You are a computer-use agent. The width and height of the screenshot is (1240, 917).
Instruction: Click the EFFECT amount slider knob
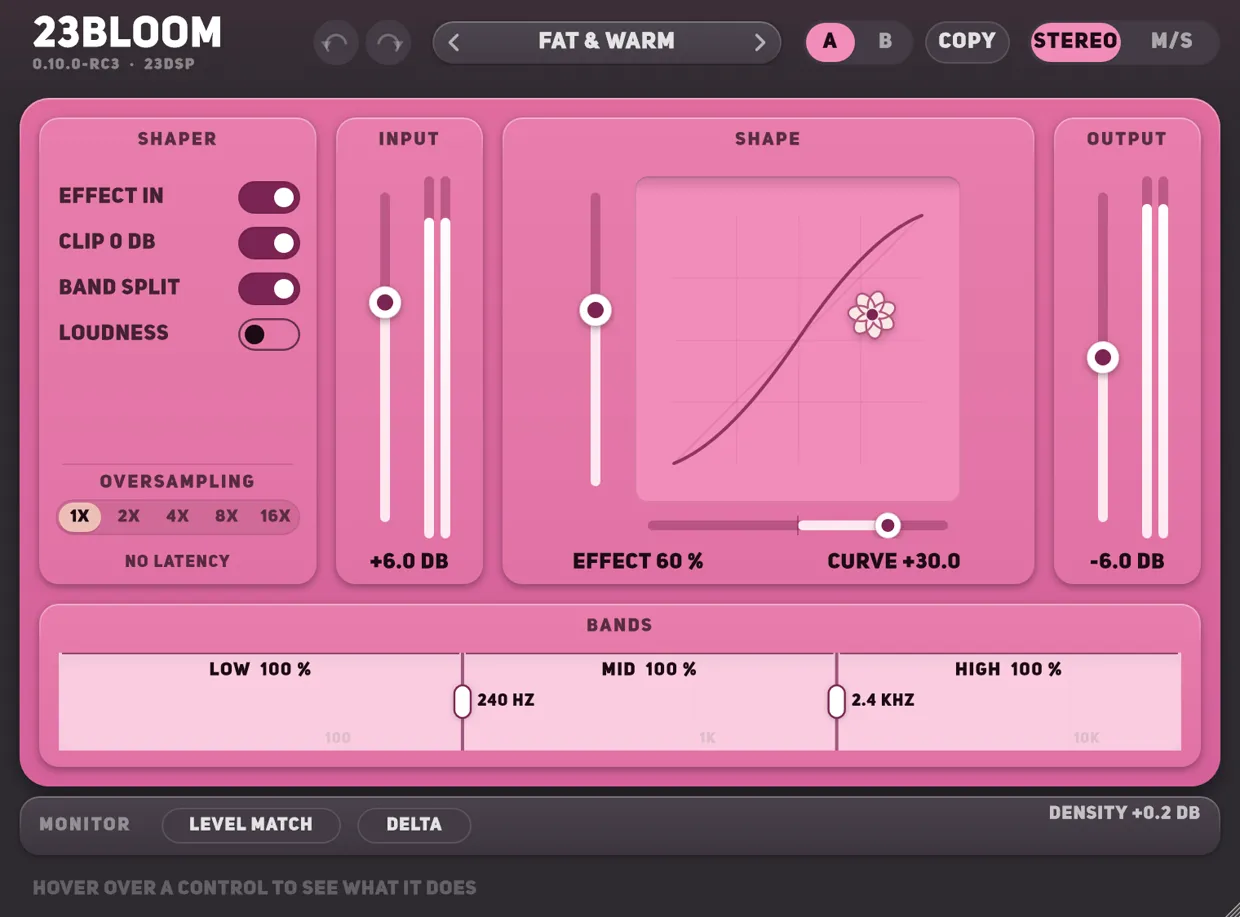pos(596,310)
